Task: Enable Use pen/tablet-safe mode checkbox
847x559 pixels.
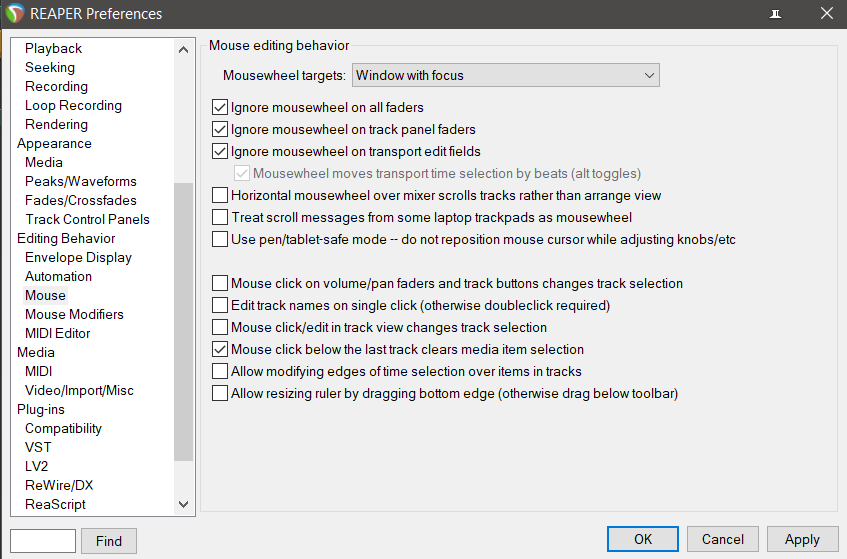Action: 220,239
